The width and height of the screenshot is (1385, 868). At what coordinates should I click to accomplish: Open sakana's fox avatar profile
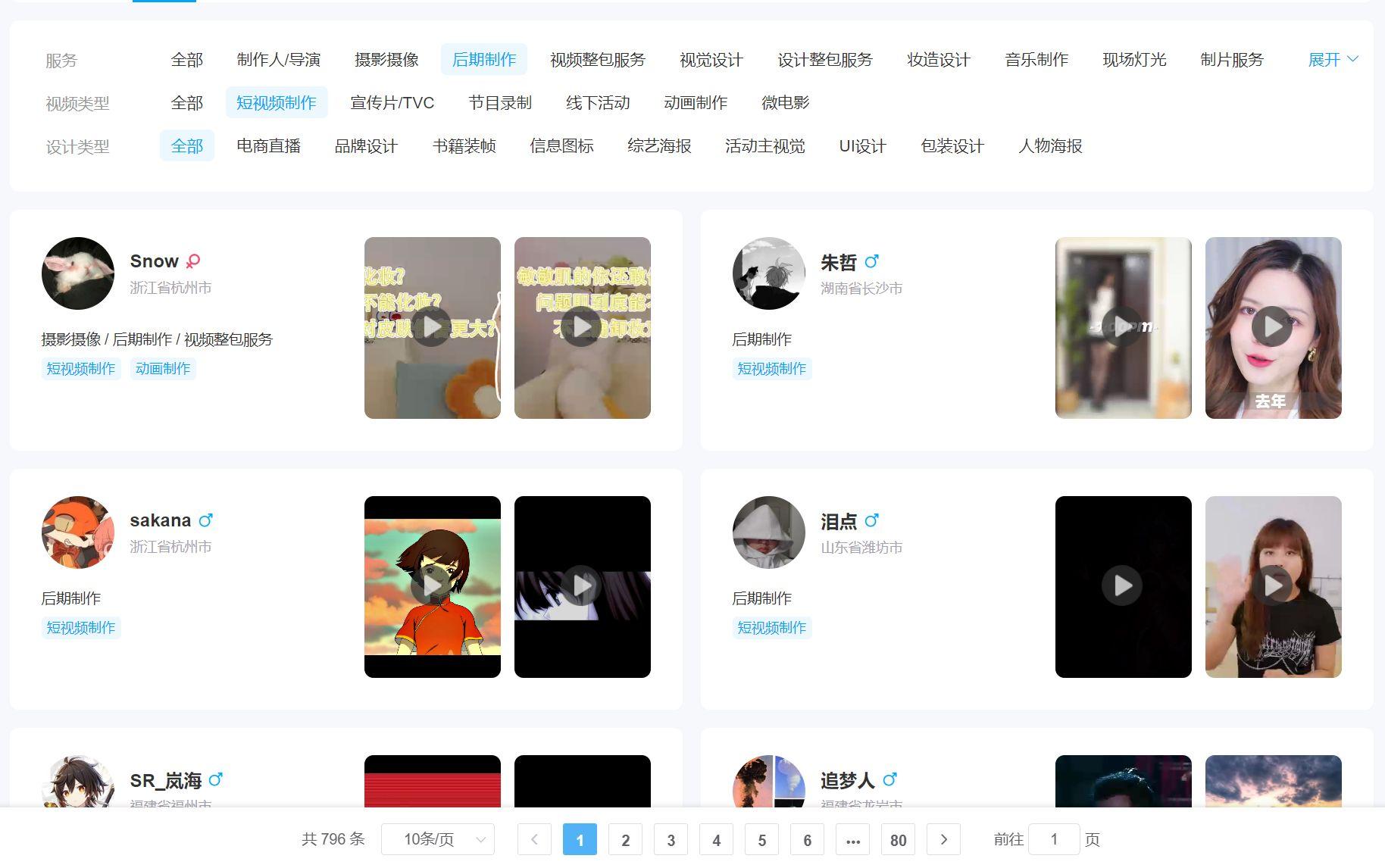78,532
